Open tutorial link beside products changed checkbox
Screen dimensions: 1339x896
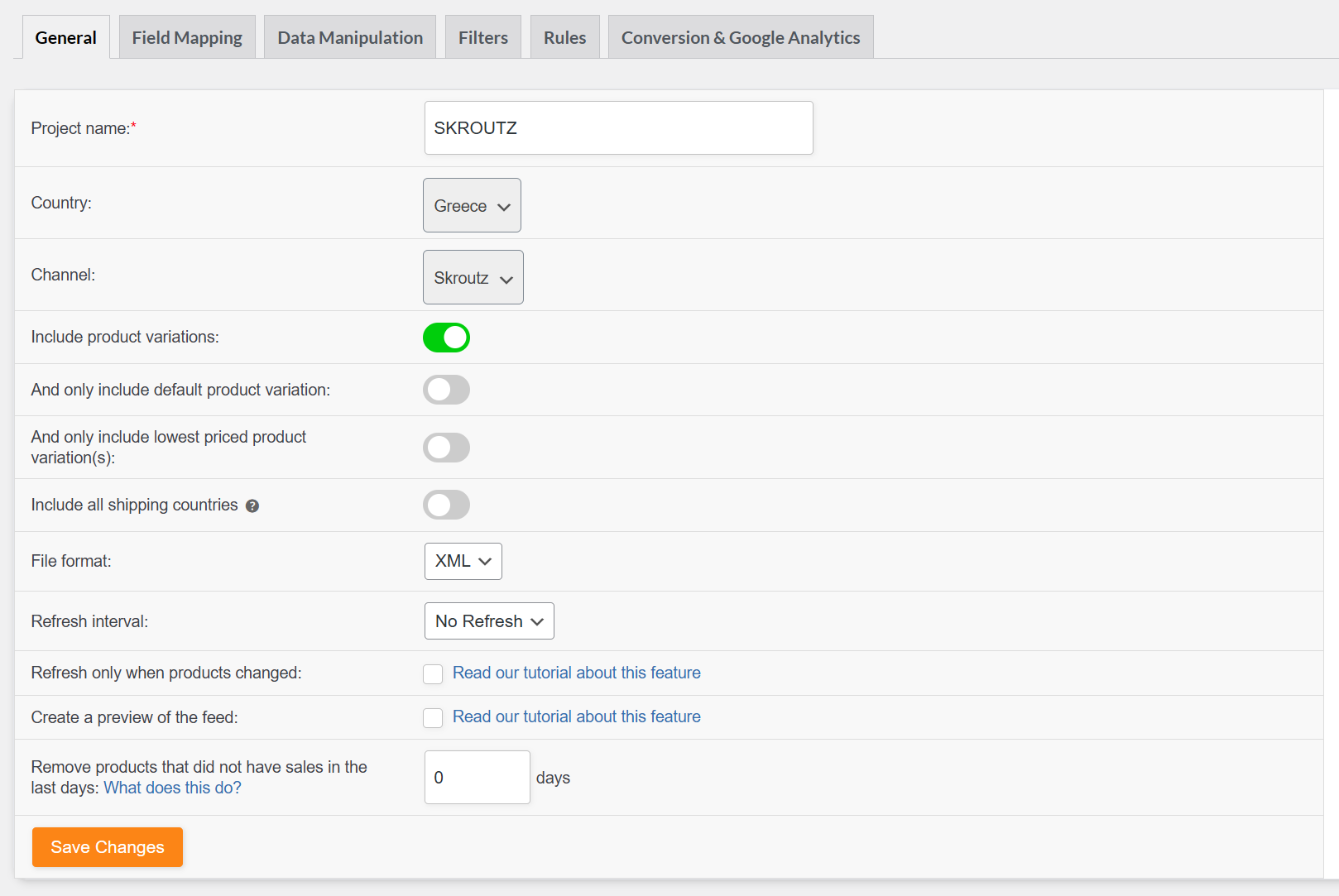[577, 673]
